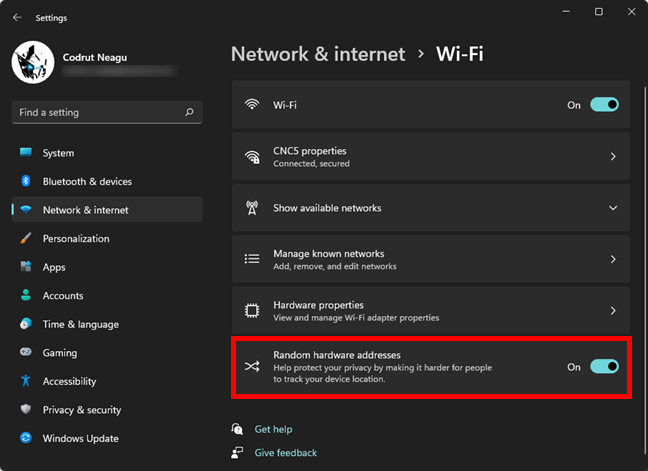Click the Apps icon in sidebar
Viewport: 648px width, 471px height.
pyautogui.click(x=26, y=266)
